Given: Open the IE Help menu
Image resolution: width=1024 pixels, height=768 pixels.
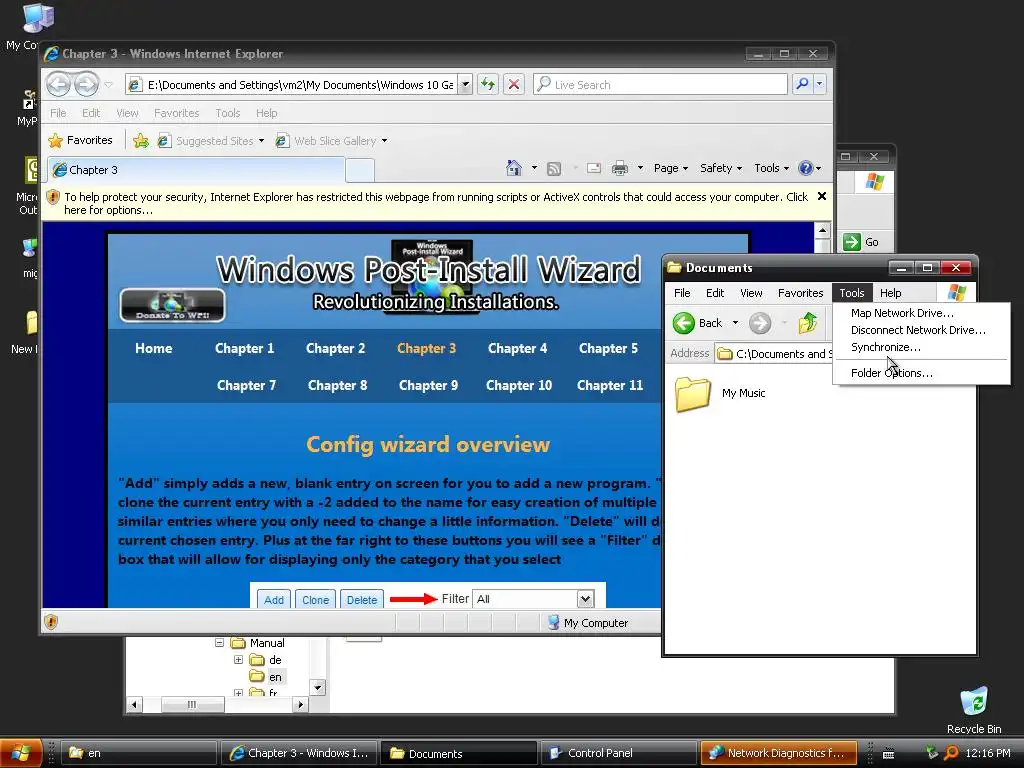Looking at the screenshot, I should click(266, 113).
